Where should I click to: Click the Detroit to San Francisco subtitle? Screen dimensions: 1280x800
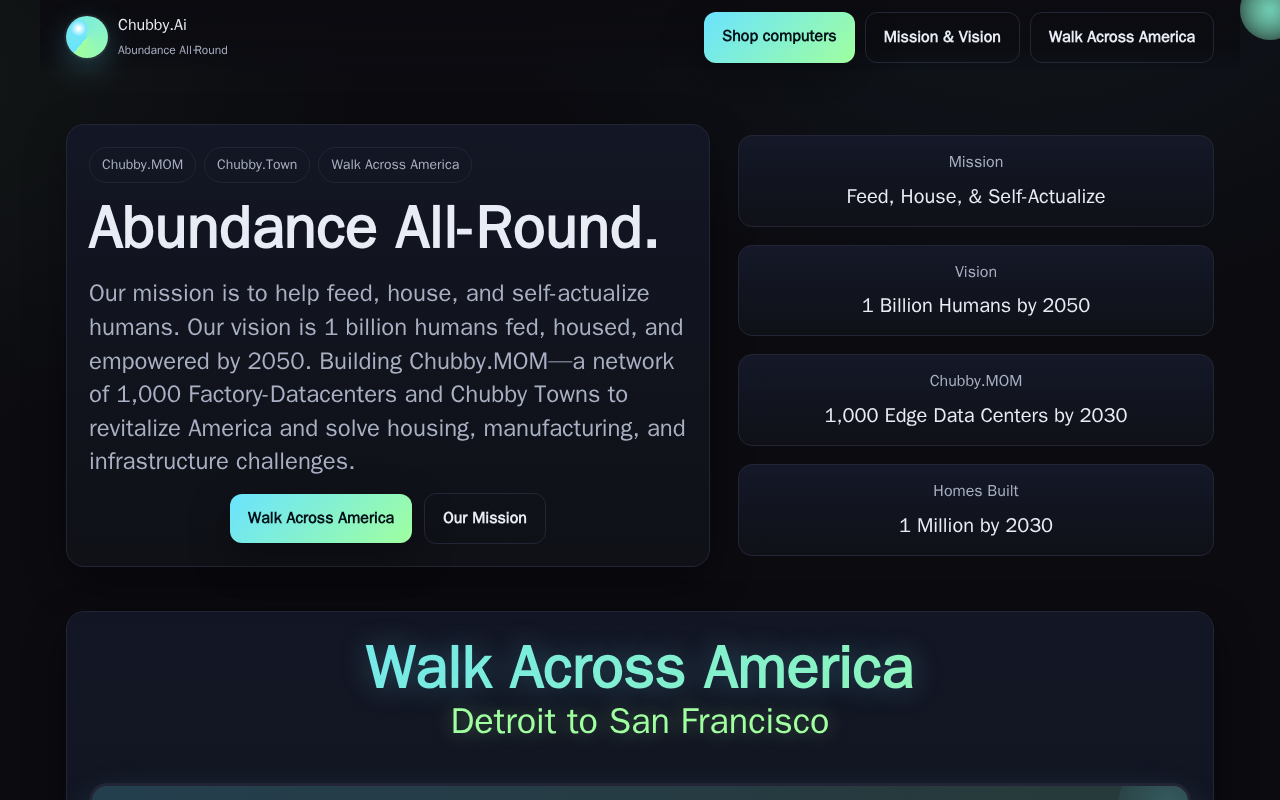pos(640,721)
